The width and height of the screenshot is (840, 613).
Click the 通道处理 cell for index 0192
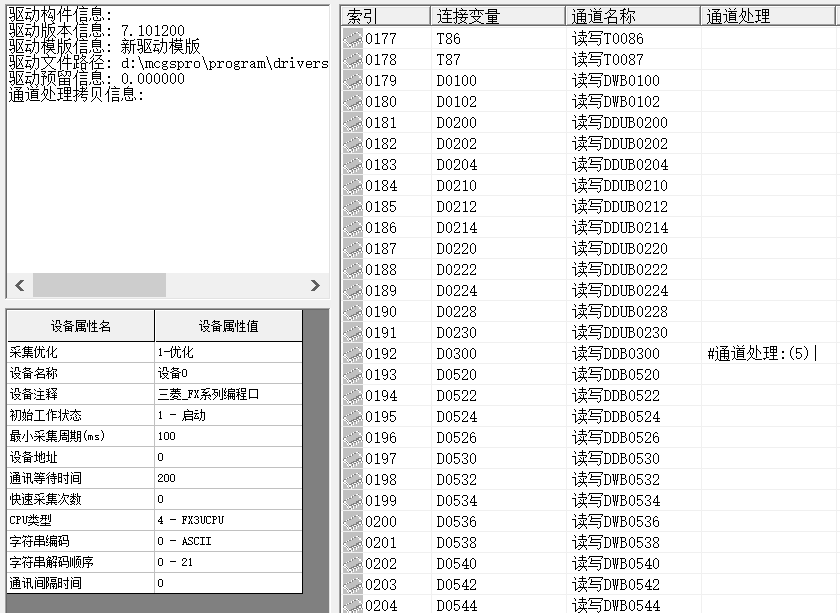[768, 354]
